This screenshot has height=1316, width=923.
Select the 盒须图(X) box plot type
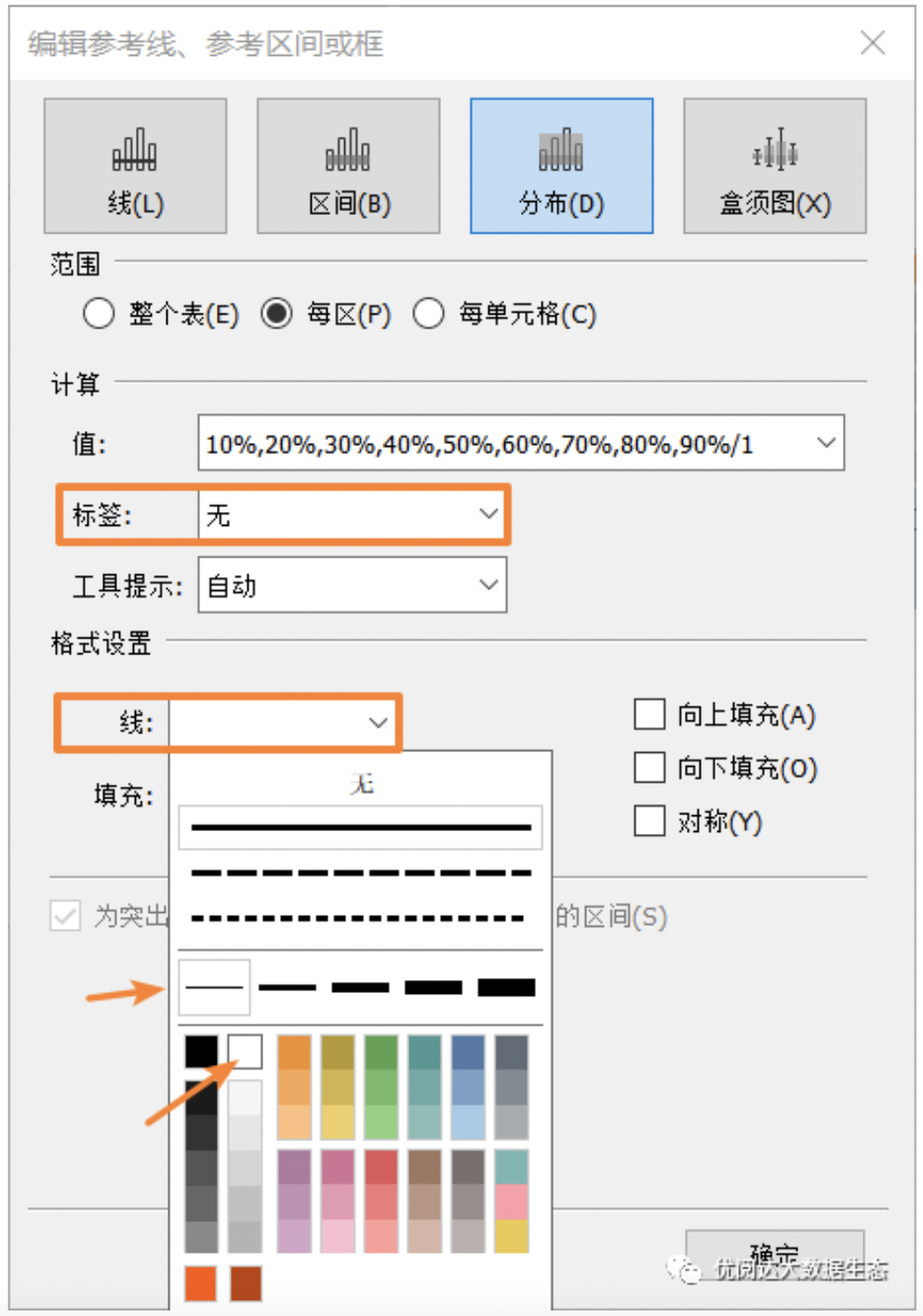click(774, 166)
